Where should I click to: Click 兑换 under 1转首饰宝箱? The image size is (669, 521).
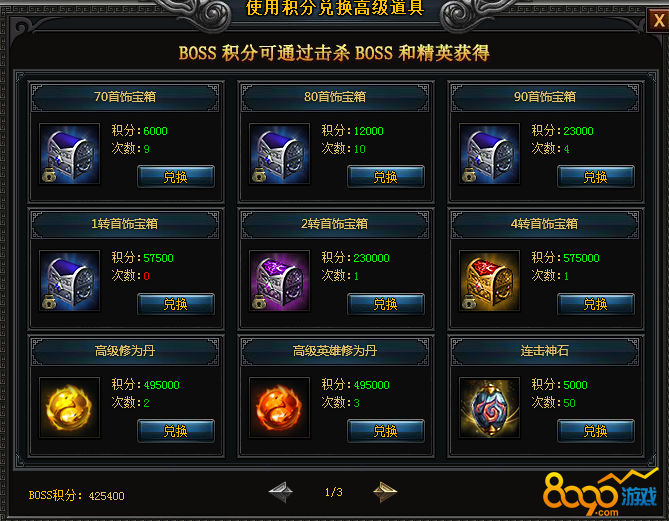[176, 304]
